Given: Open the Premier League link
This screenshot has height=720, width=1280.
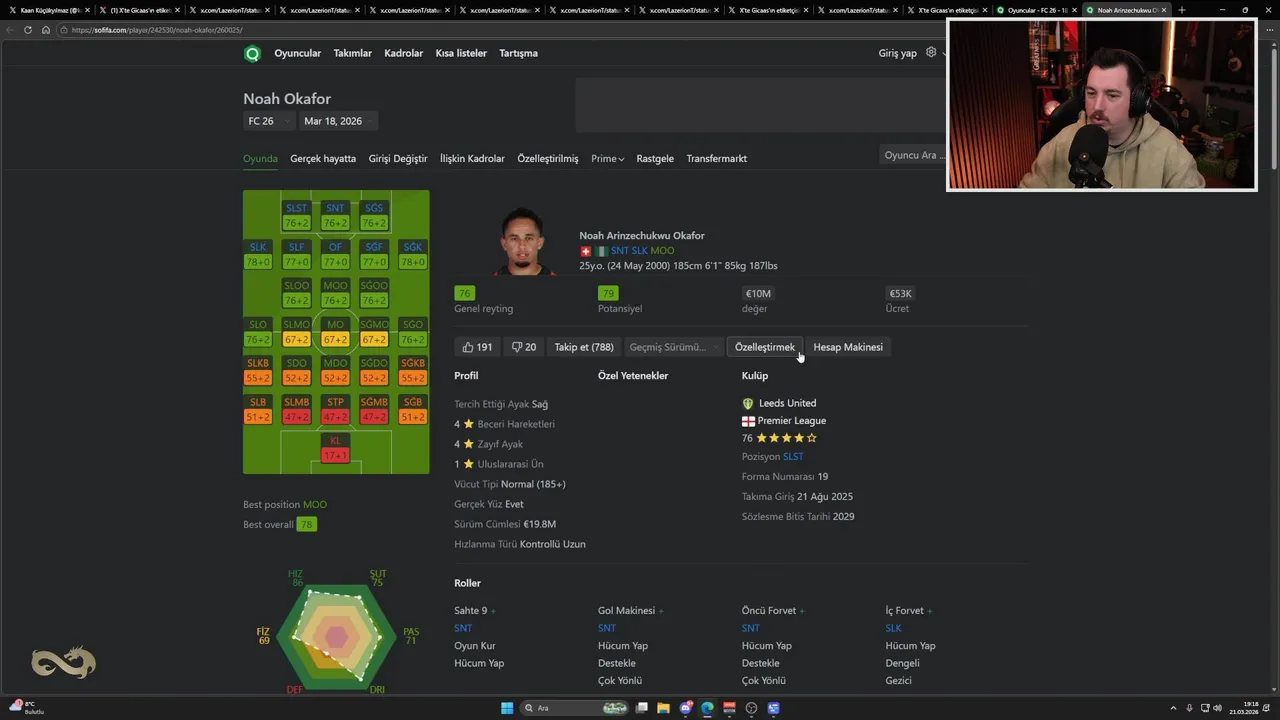Looking at the screenshot, I should 792,421.
